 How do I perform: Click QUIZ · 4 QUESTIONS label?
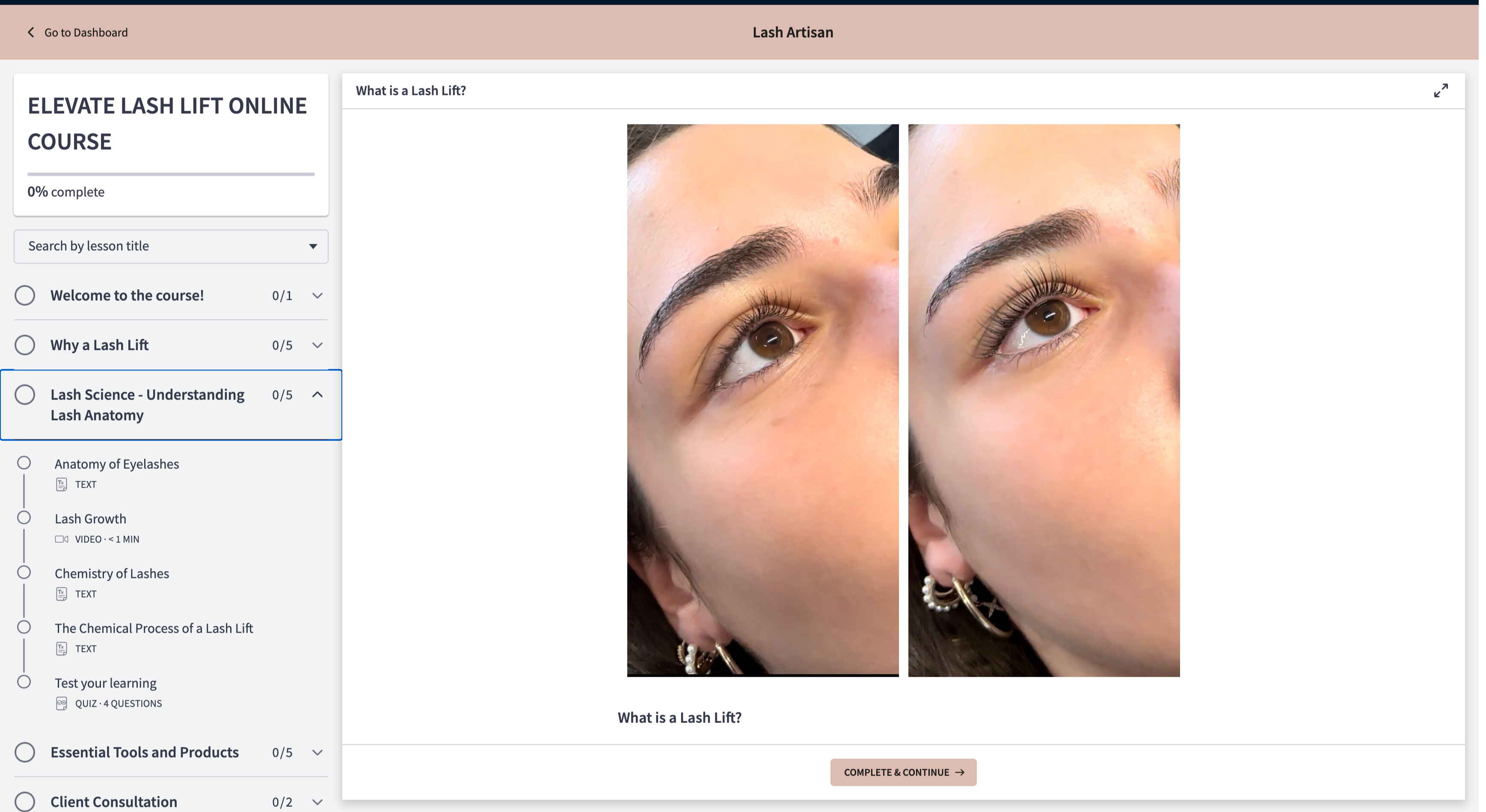(x=118, y=704)
